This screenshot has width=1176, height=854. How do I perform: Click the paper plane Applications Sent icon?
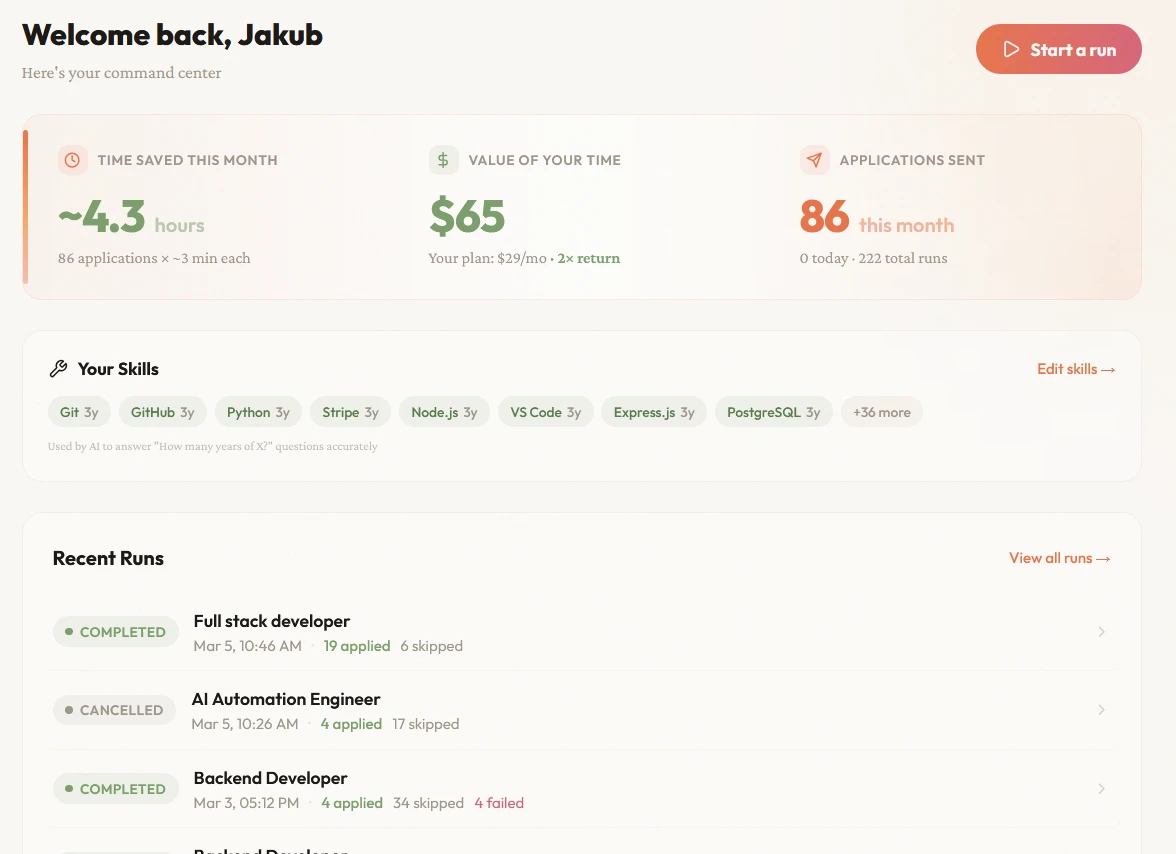[x=814, y=160]
